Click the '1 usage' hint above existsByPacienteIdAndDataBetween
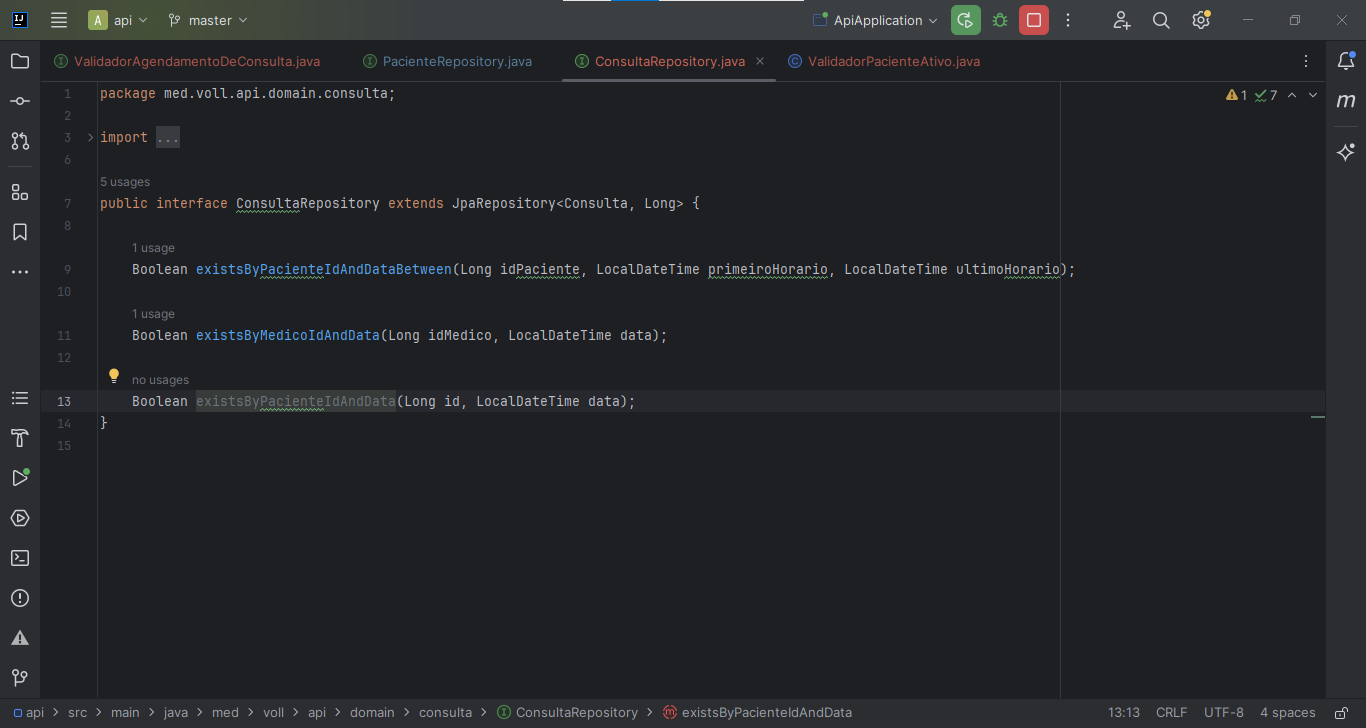This screenshot has width=1366, height=728. [x=153, y=248]
